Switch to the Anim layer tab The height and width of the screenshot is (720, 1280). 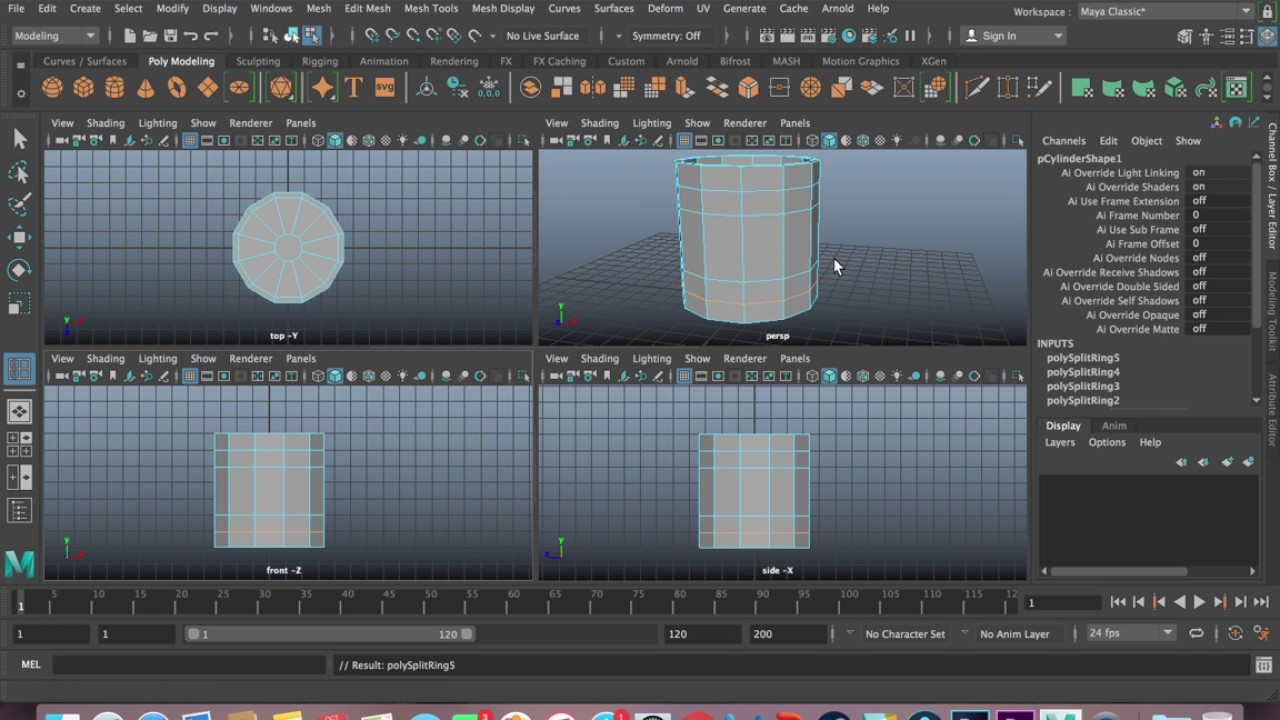[x=1114, y=426]
